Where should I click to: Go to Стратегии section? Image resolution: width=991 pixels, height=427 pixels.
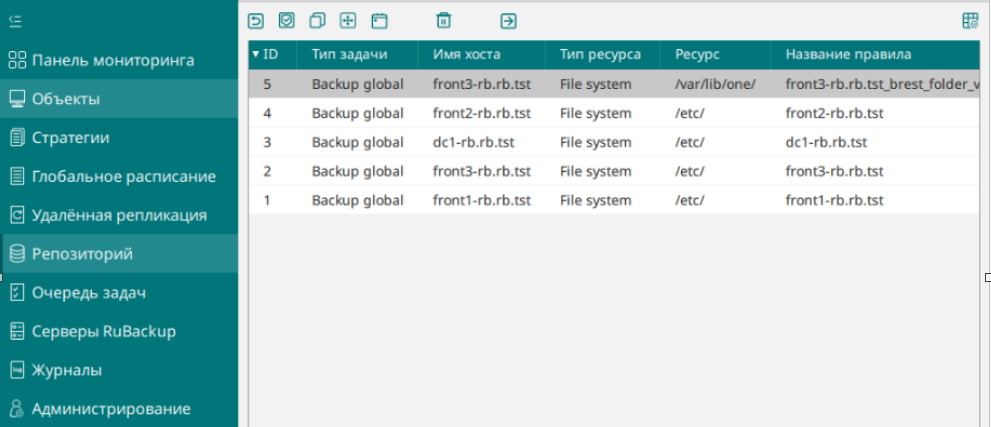click(x=119, y=138)
